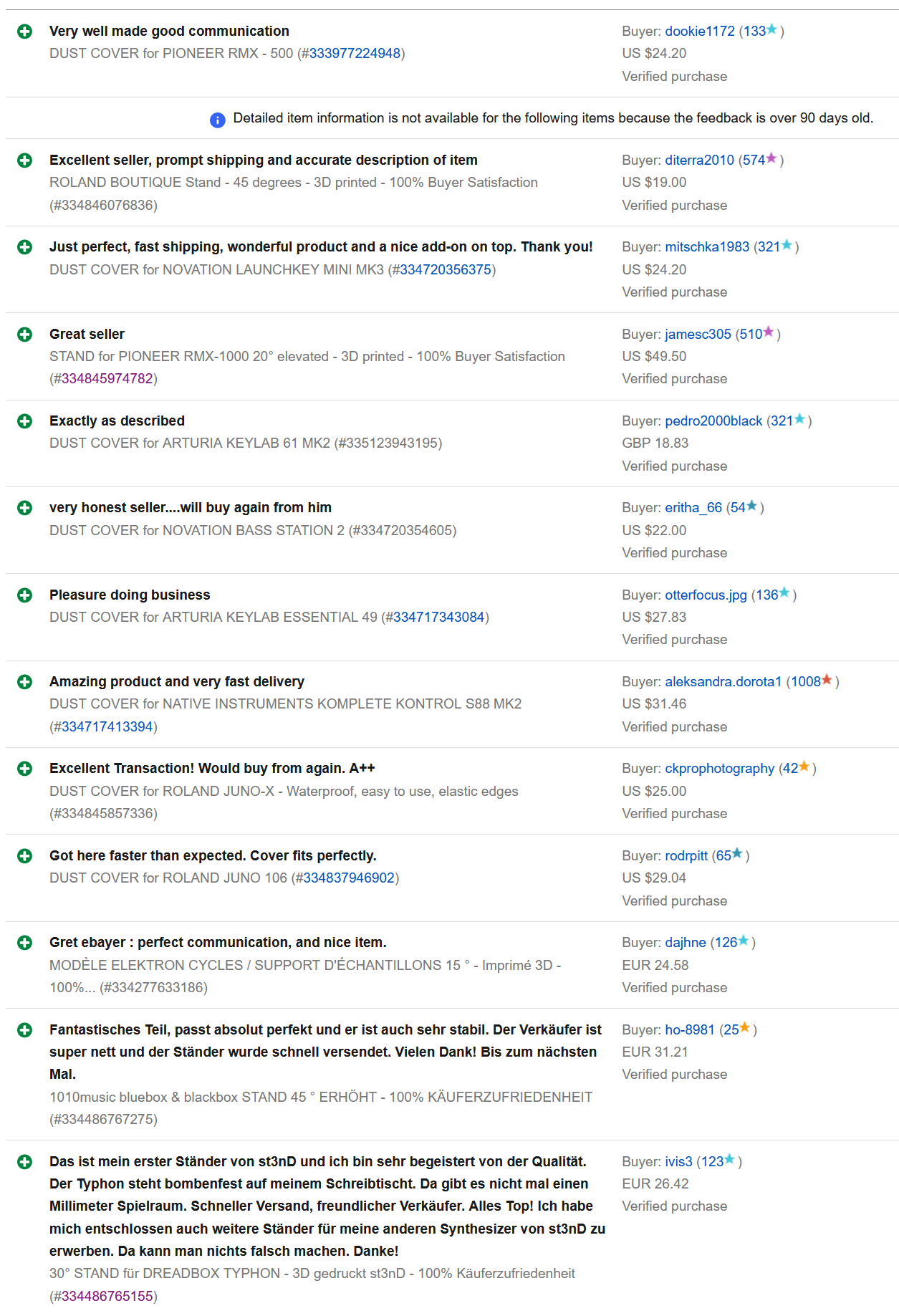899x1316 pixels.
Task: Select the ROLAND BOUTIQUE Stand item title
Action: (294, 183)
